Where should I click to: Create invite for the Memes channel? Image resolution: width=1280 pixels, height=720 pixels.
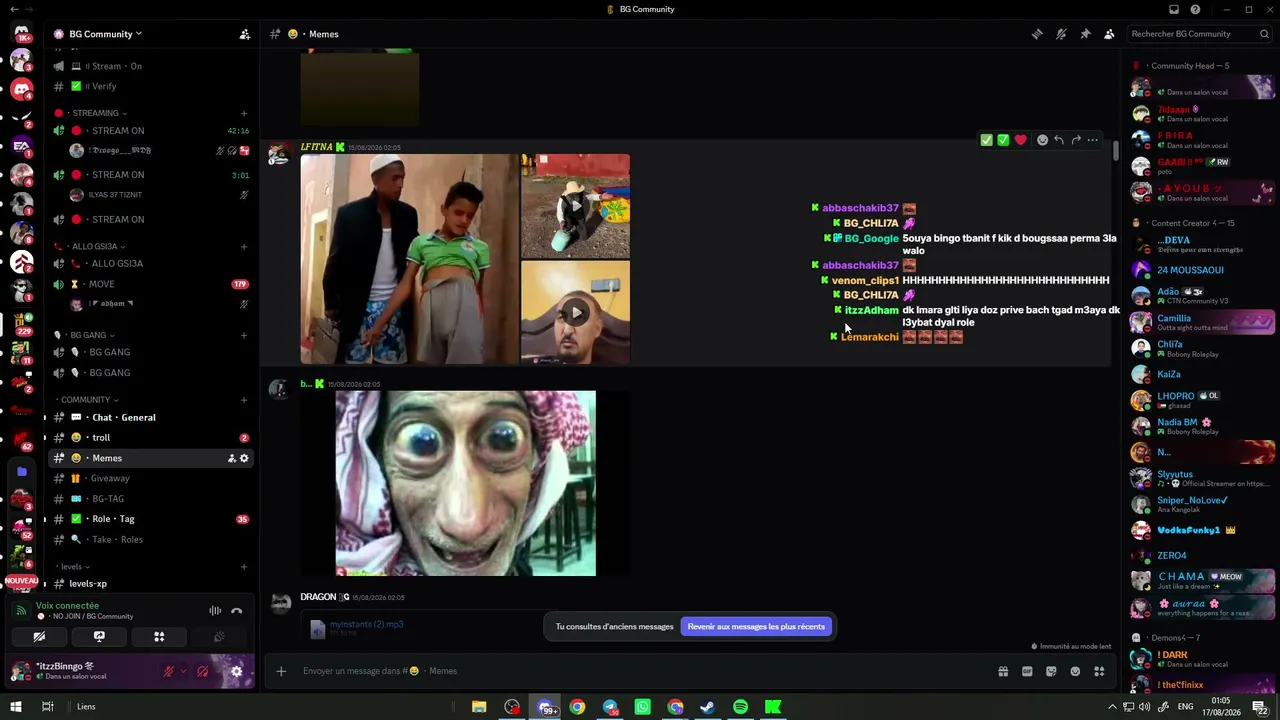(x=231, y=458)
